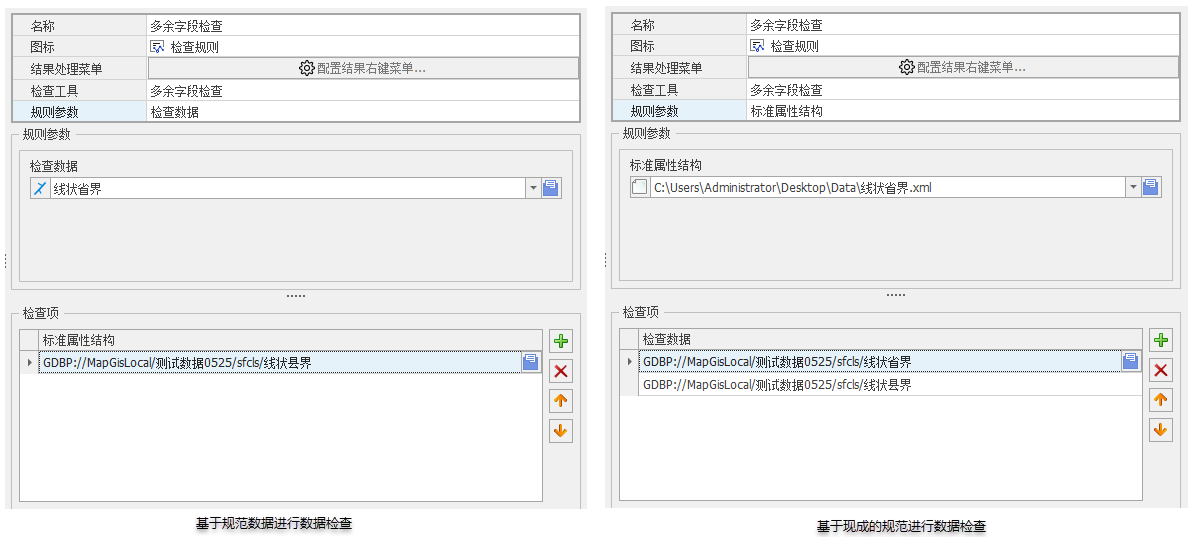Open dropdown arrow of 线状省界.xml path combo
Screen dimensions: 1192x537
1132,187
